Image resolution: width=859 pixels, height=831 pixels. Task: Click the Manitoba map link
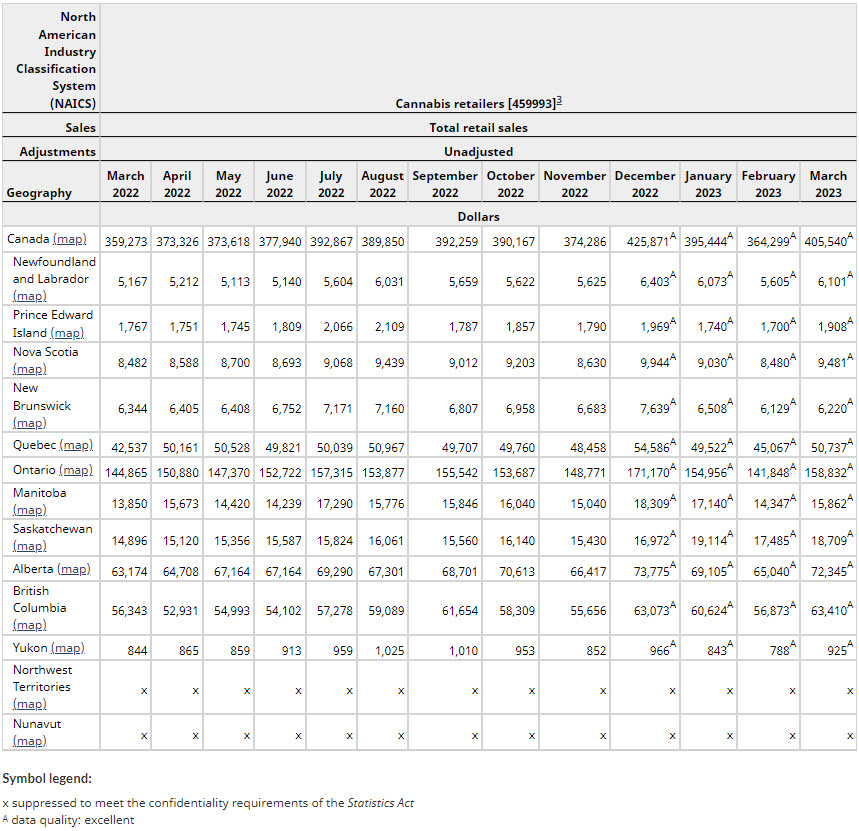point(29,510)
